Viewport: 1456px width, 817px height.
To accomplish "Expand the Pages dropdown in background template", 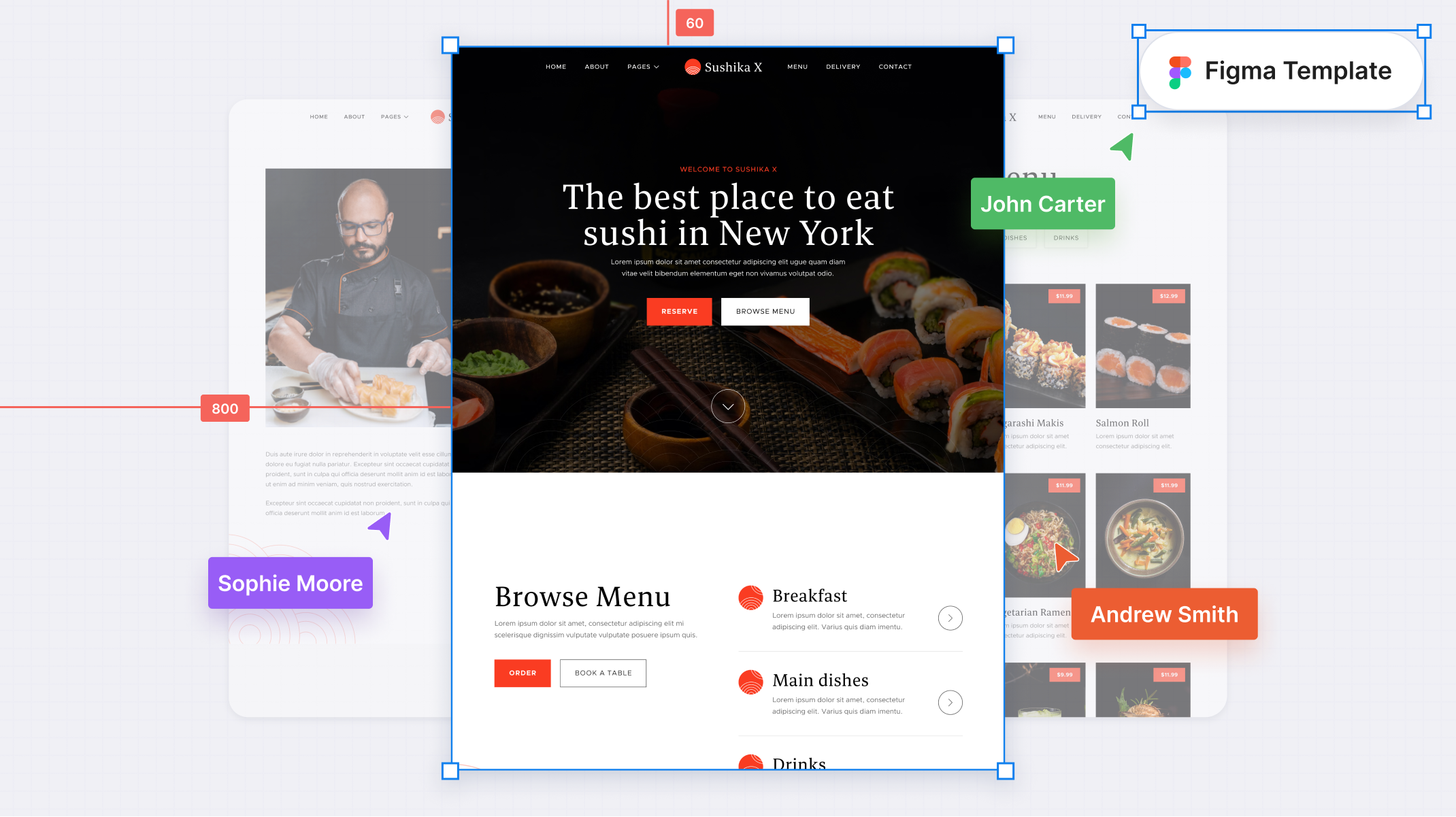I will [x=395, y=116].
